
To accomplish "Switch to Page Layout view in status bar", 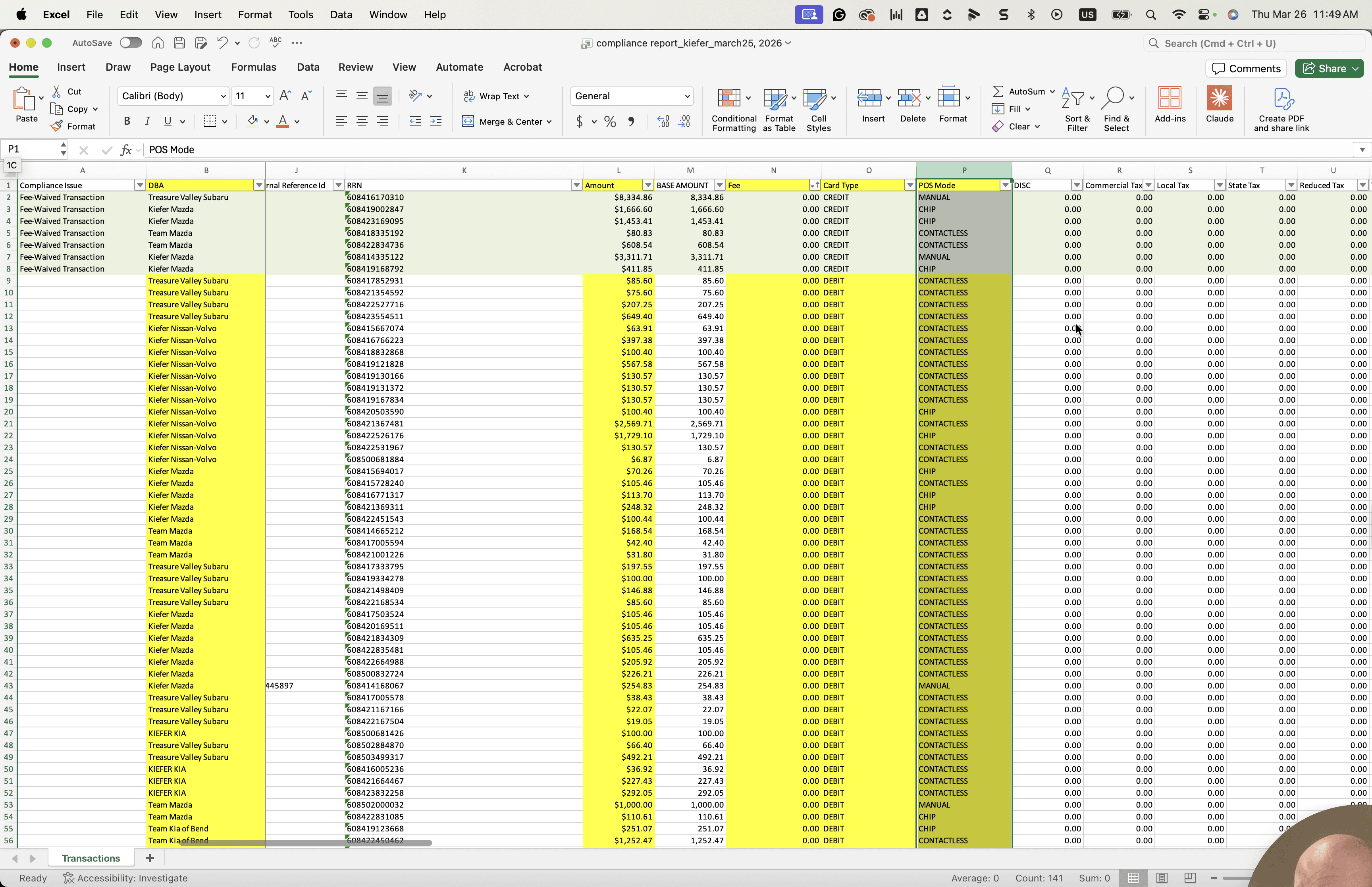I will [x=1161, y=877].
